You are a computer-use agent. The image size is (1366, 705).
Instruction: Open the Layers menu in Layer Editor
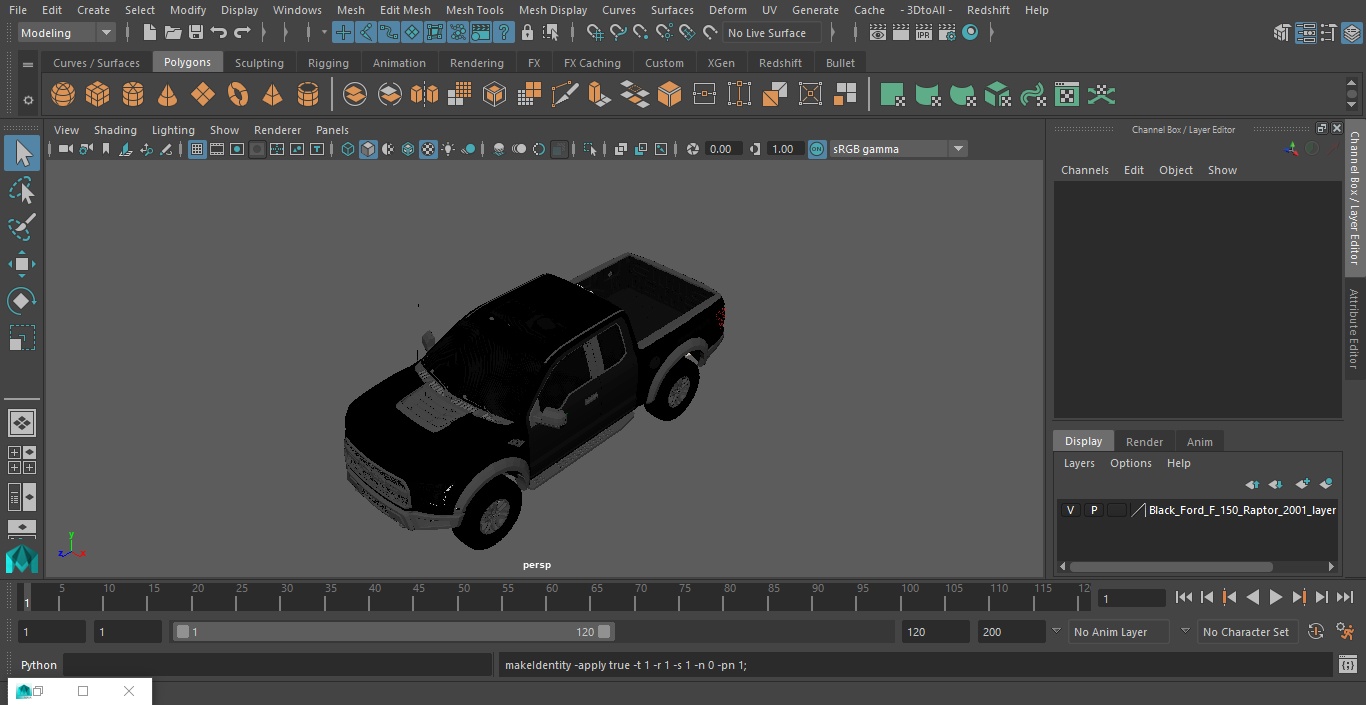(x=1079, y=463)
